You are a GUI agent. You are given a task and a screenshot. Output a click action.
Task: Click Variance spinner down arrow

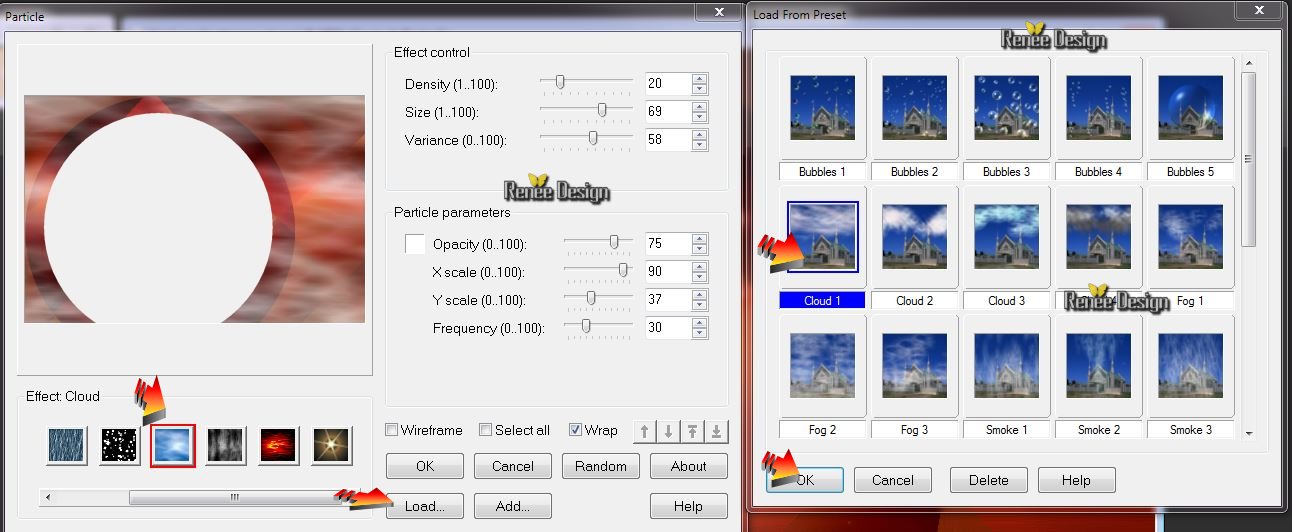coord(700,146)
